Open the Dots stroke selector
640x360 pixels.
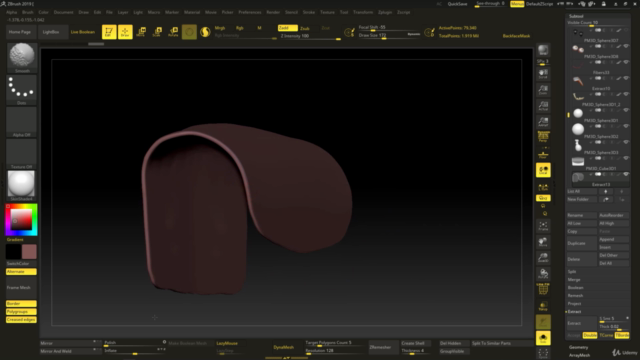click(22, 90)
